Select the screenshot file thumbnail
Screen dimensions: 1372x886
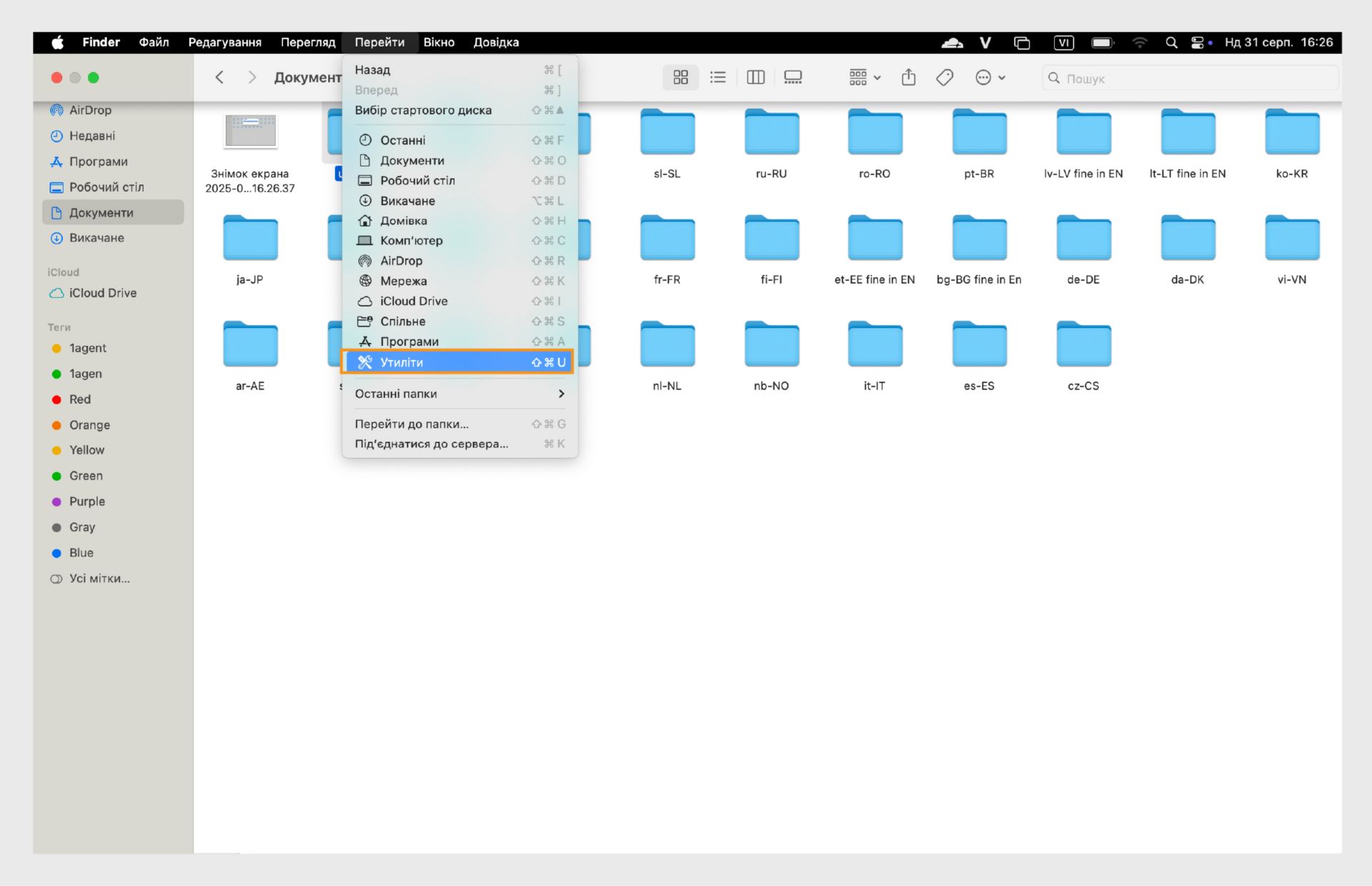pos(250,131)
